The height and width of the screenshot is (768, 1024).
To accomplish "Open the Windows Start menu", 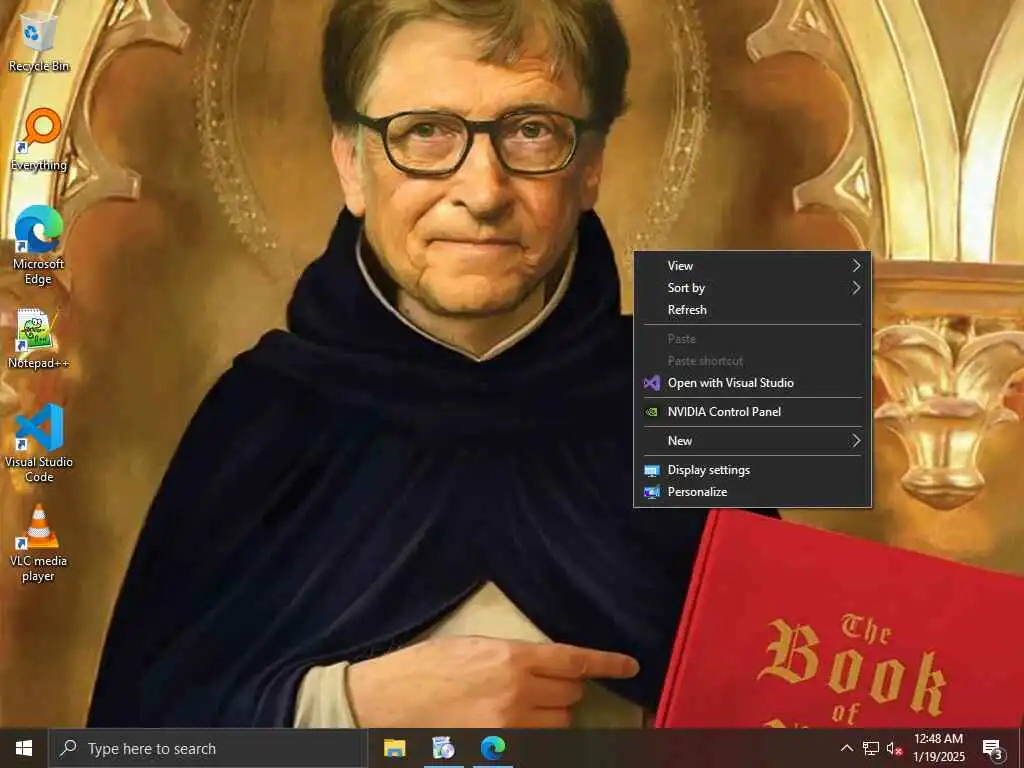I will (x=24, y=748).
